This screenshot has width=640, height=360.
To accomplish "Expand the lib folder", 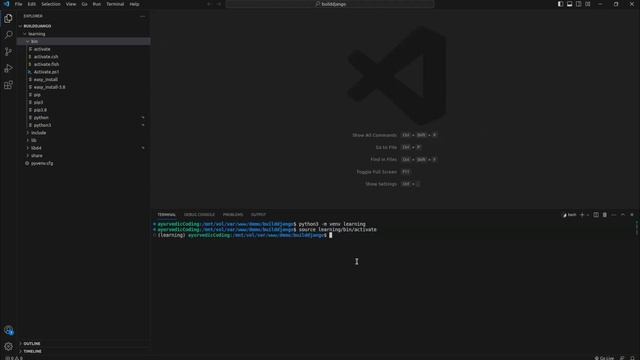I will point(84,140).
